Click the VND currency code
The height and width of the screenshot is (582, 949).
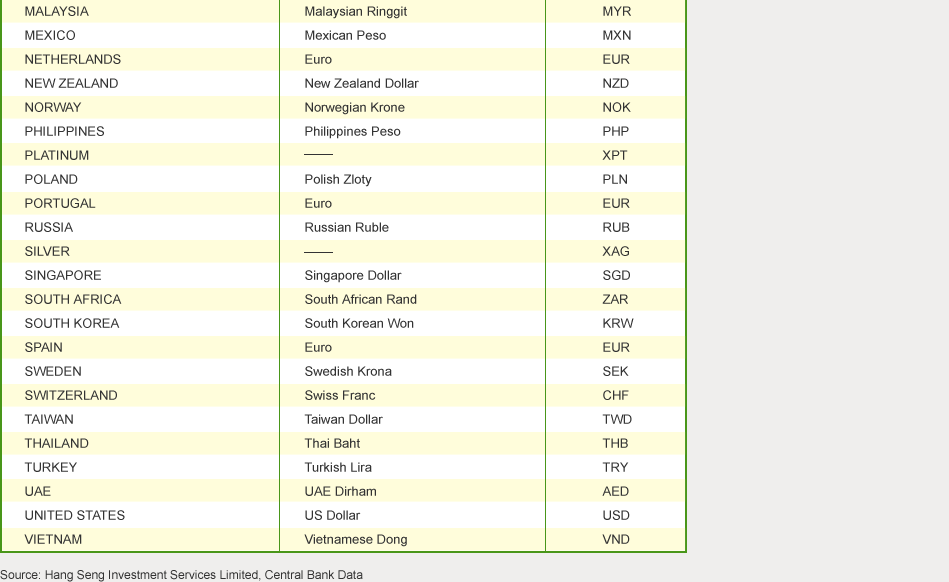(x=616, y=539)
